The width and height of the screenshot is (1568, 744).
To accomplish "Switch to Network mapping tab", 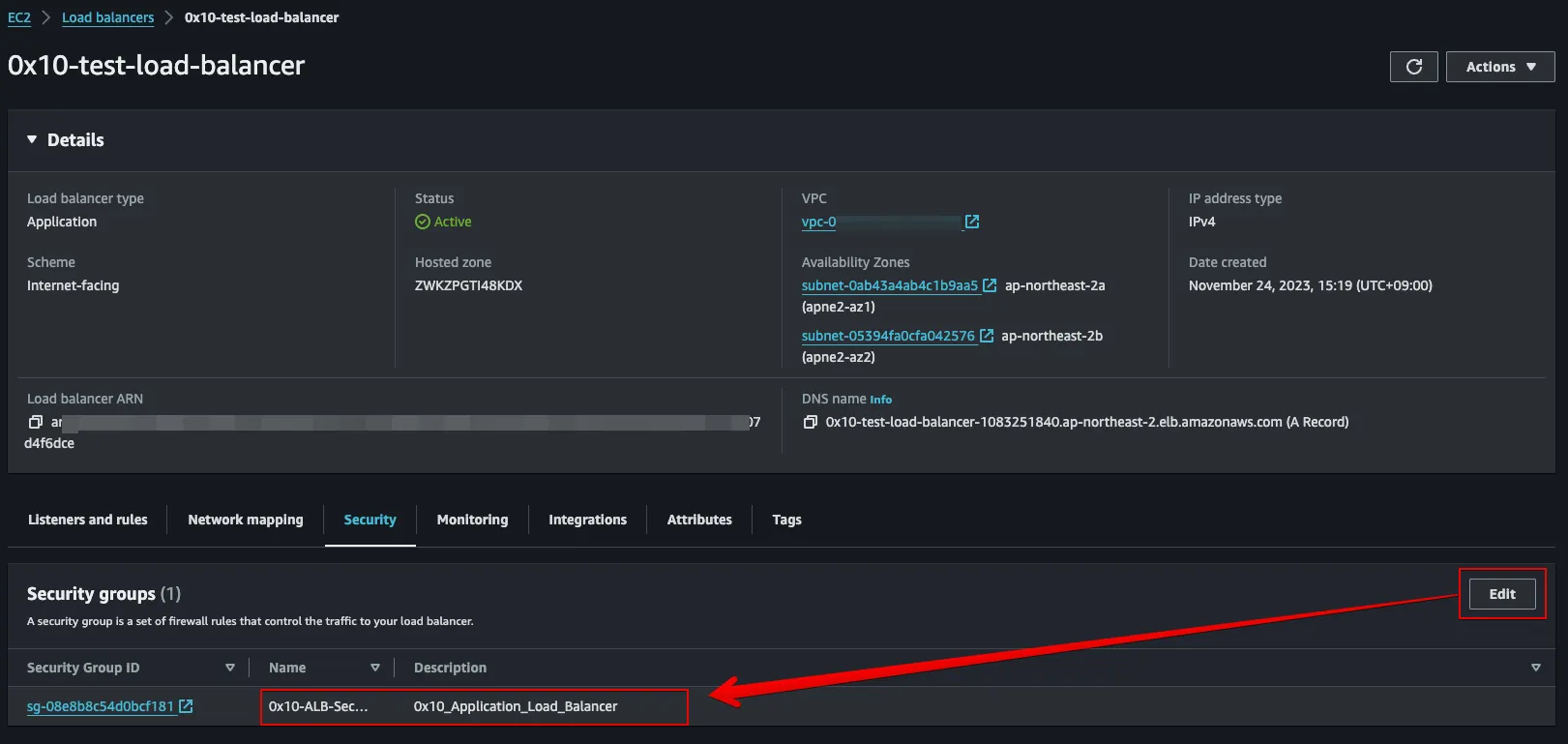I will pyautogui.click(x=246, y=520).
